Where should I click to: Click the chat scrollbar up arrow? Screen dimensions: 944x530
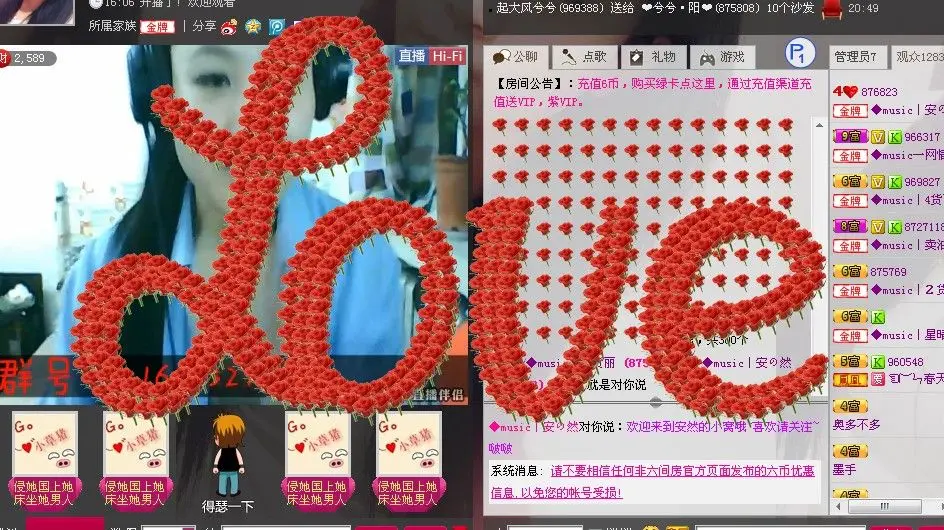(819, 125)
